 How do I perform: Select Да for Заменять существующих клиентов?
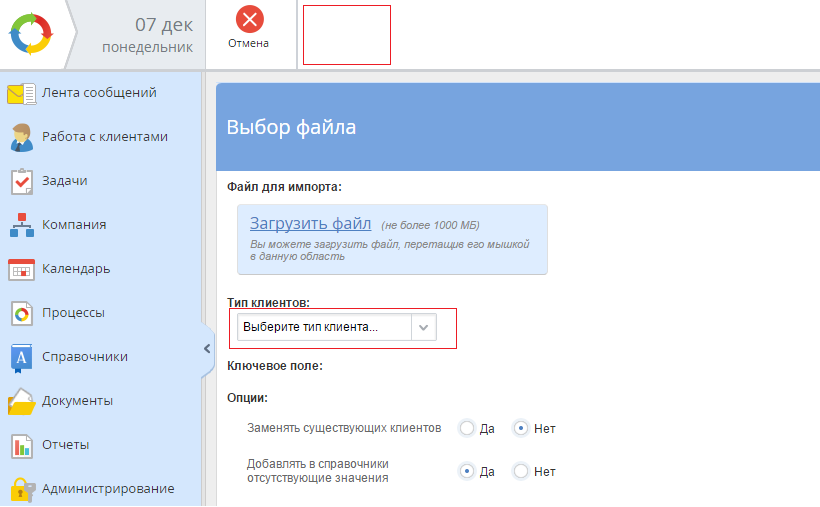(466, 428)
